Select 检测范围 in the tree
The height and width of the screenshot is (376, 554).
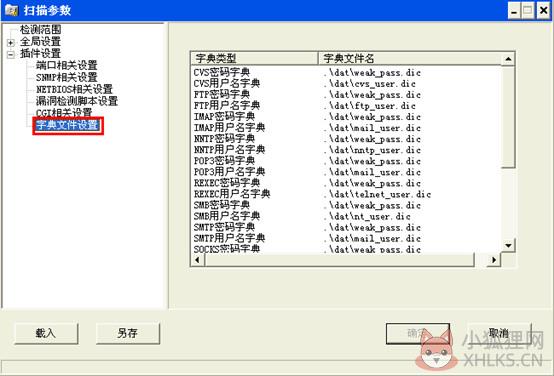point(40,30)
